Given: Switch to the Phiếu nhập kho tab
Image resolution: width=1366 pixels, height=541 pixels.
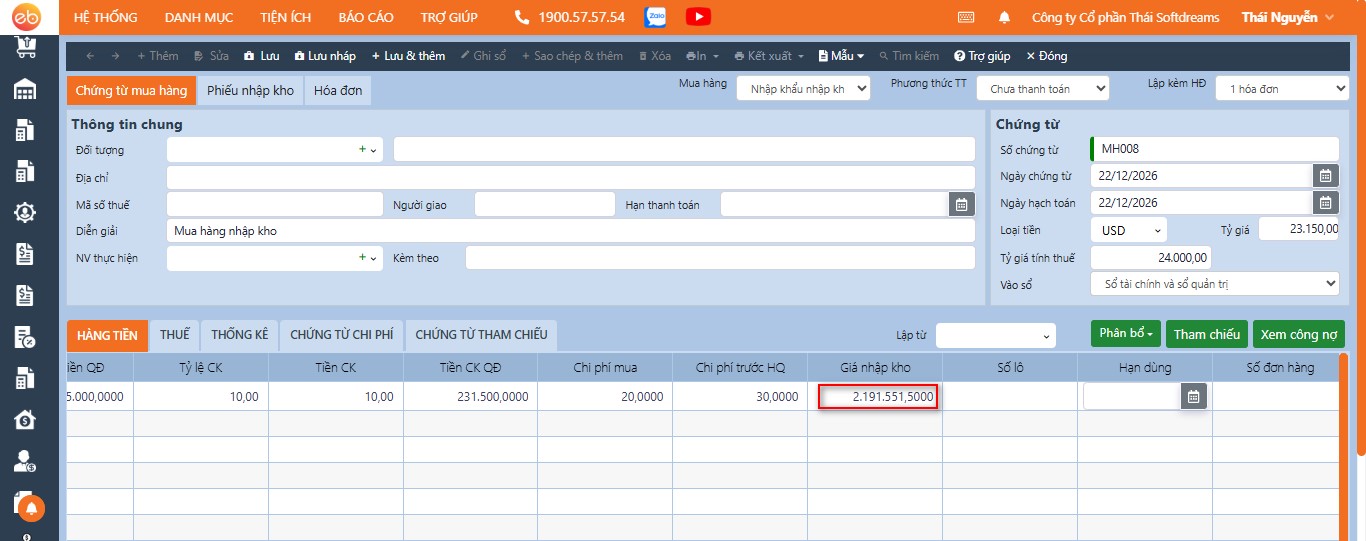Looking at the screenshot, I should pyautogui.click(x=250, y=90).
